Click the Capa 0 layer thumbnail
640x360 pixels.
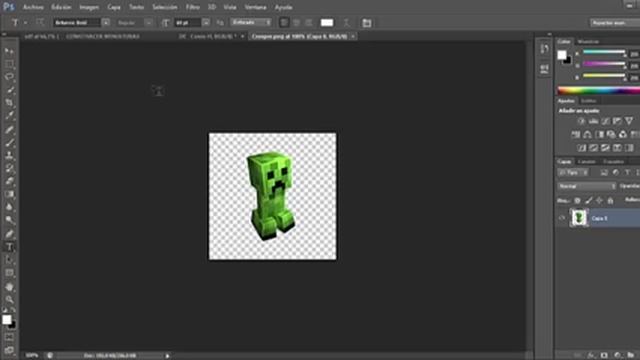click(579, 218)
